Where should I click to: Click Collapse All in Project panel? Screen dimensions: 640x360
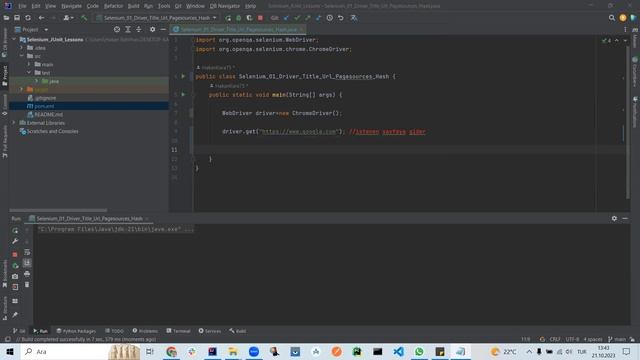139,29
